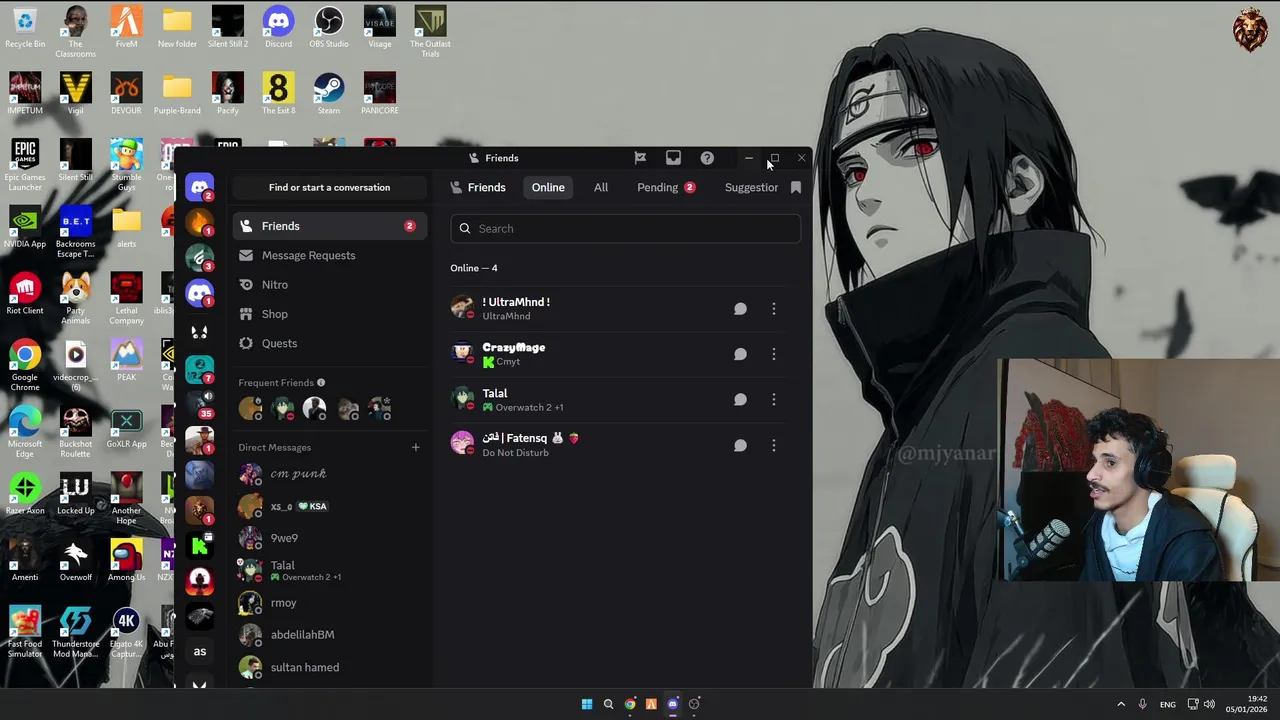This screenshot has height=720, width=1280.
Task: Click taskbar Discord icon
Action: 673,704
